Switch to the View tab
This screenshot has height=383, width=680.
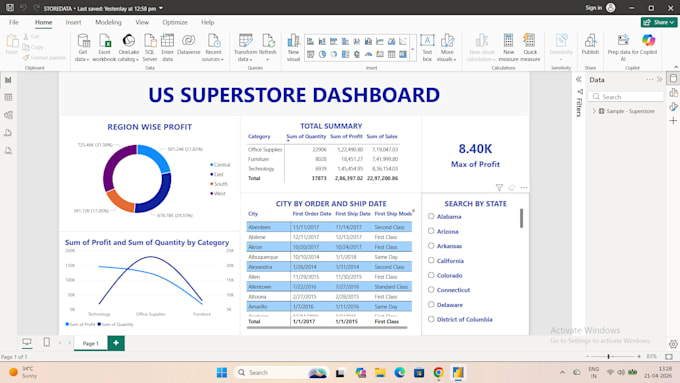(x=142, y=22)
